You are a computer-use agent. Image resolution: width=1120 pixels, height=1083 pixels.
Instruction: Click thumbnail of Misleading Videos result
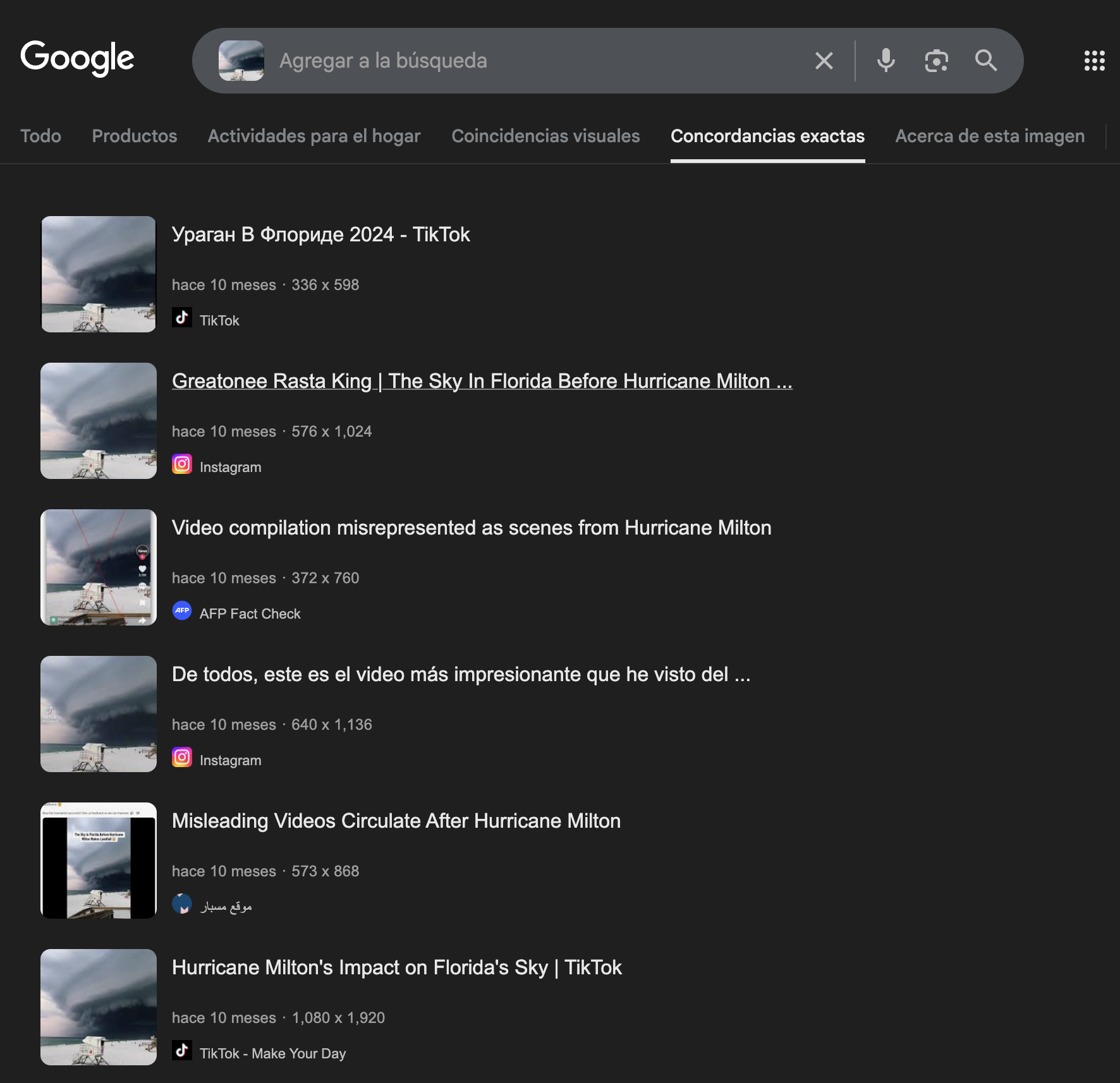99,861
